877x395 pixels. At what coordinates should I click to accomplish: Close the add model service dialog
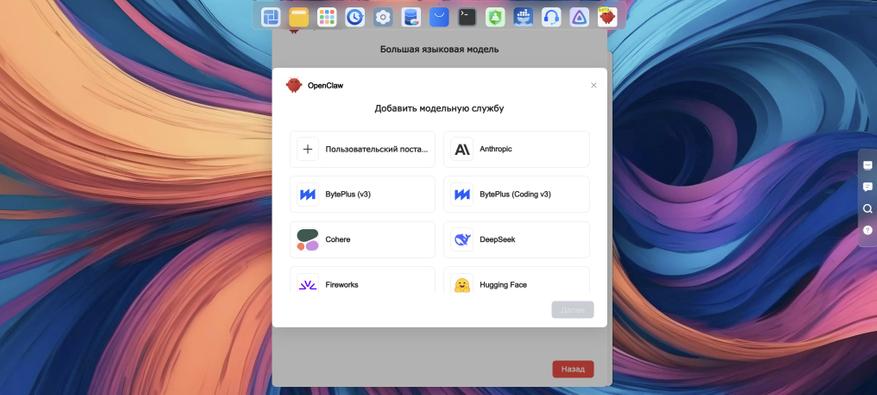point(593,86)
